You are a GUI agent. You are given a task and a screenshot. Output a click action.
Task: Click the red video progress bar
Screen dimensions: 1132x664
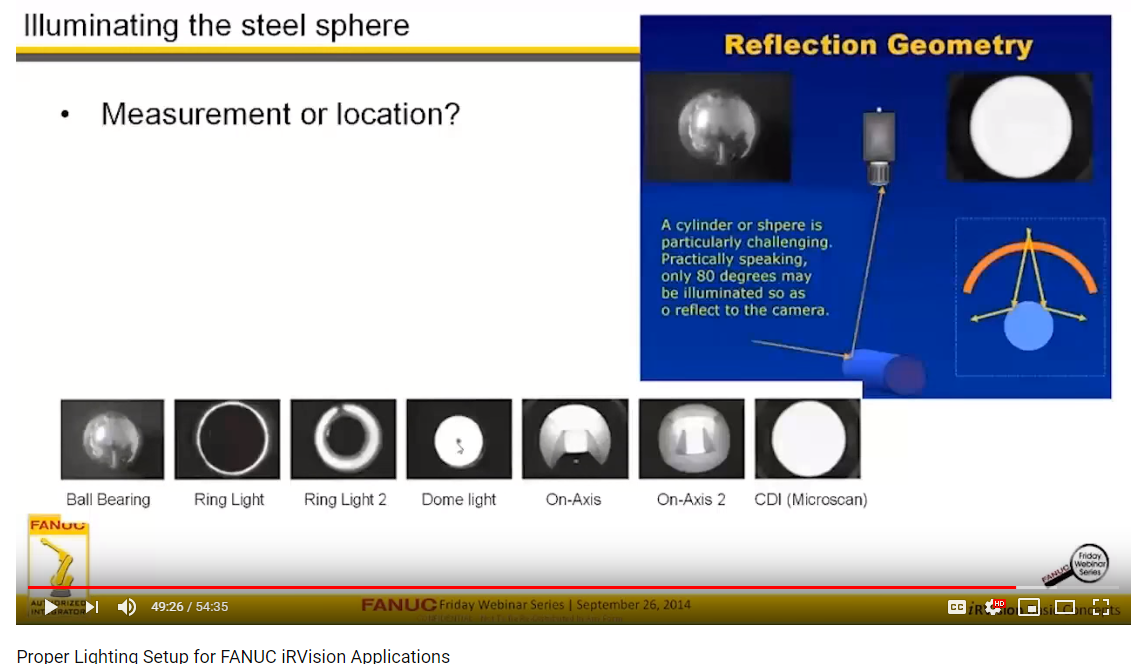[x=521, y=587]
